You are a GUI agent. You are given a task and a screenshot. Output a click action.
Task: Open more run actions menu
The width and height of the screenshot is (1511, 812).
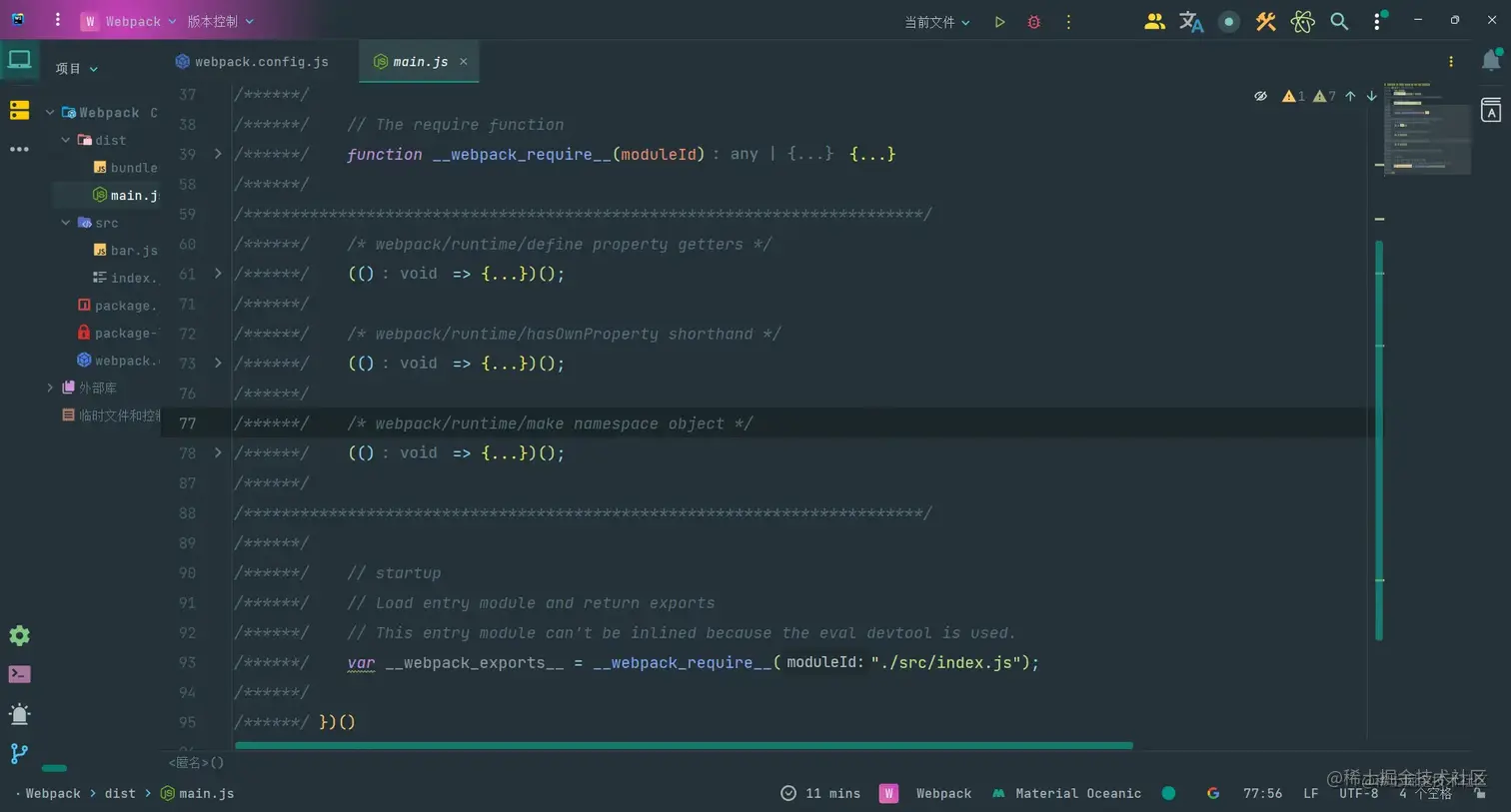pos(1068,22)
